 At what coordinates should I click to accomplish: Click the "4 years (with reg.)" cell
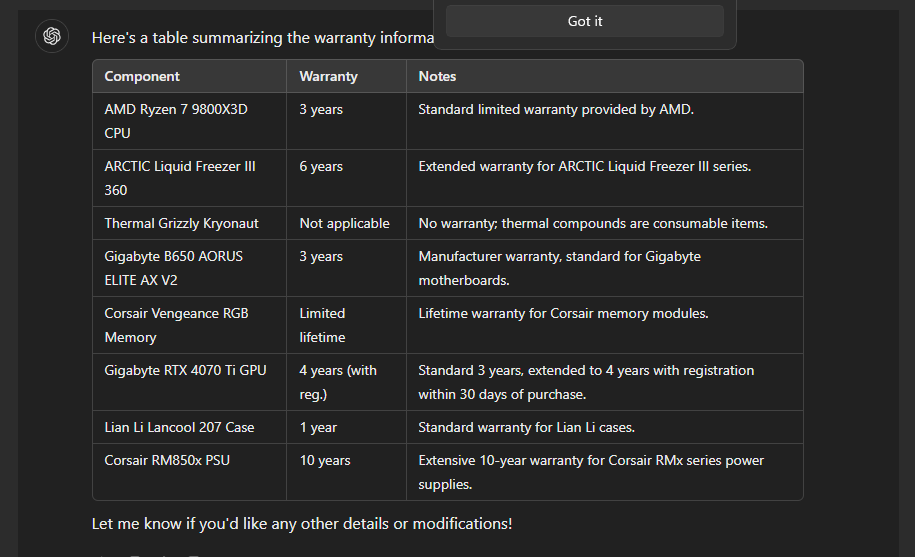coord(347,382)
